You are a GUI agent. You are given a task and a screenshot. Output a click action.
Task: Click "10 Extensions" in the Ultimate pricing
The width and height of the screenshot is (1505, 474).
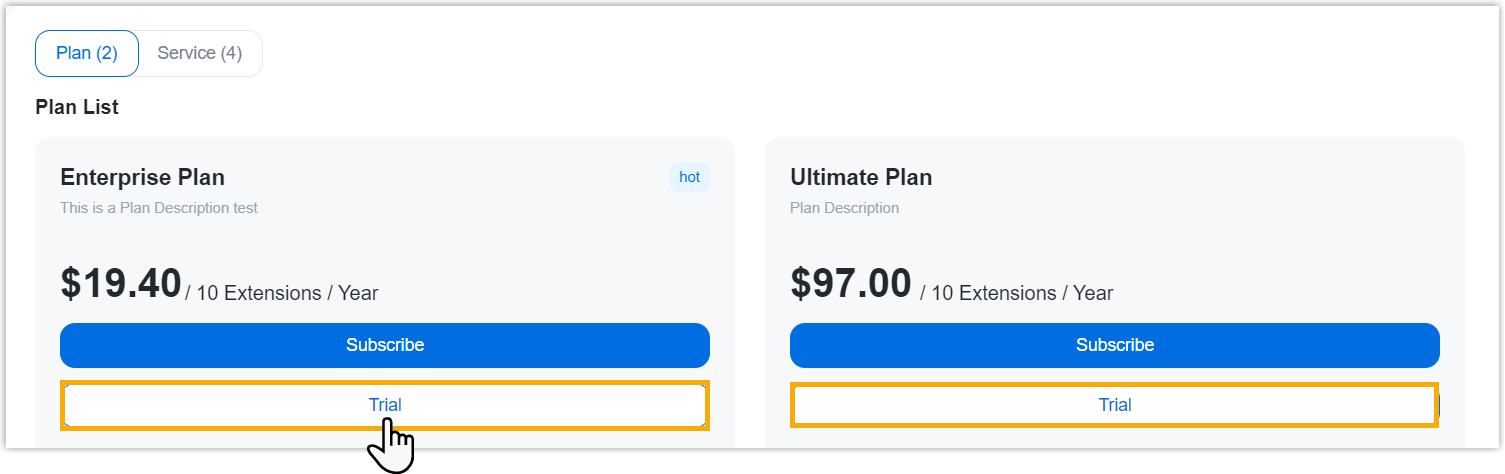tap(993, 293)
